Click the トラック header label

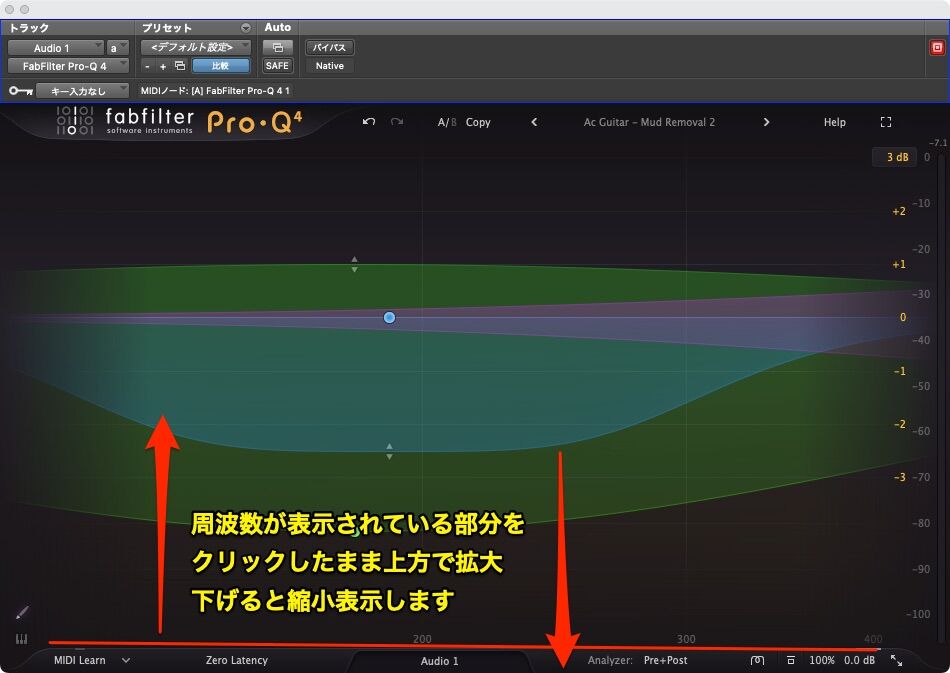29,28
